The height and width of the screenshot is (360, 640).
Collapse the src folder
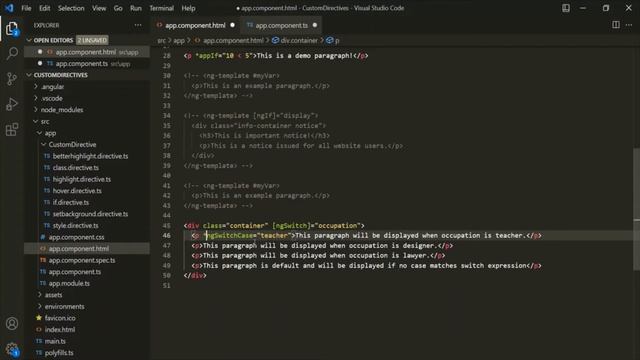click(45, 122)
